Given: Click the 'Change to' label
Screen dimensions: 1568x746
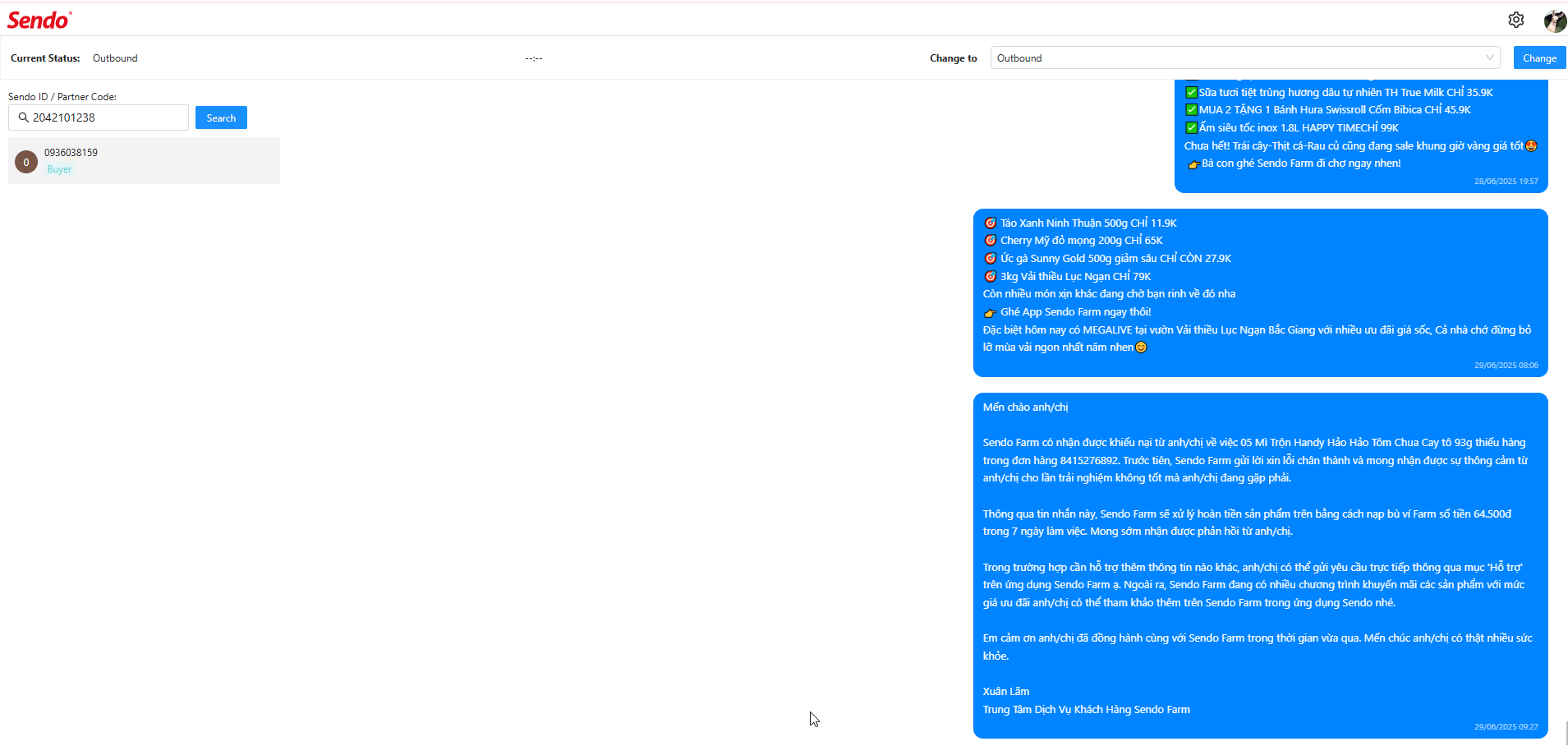Looking at the screenshot, I should (x=954, y=58).
